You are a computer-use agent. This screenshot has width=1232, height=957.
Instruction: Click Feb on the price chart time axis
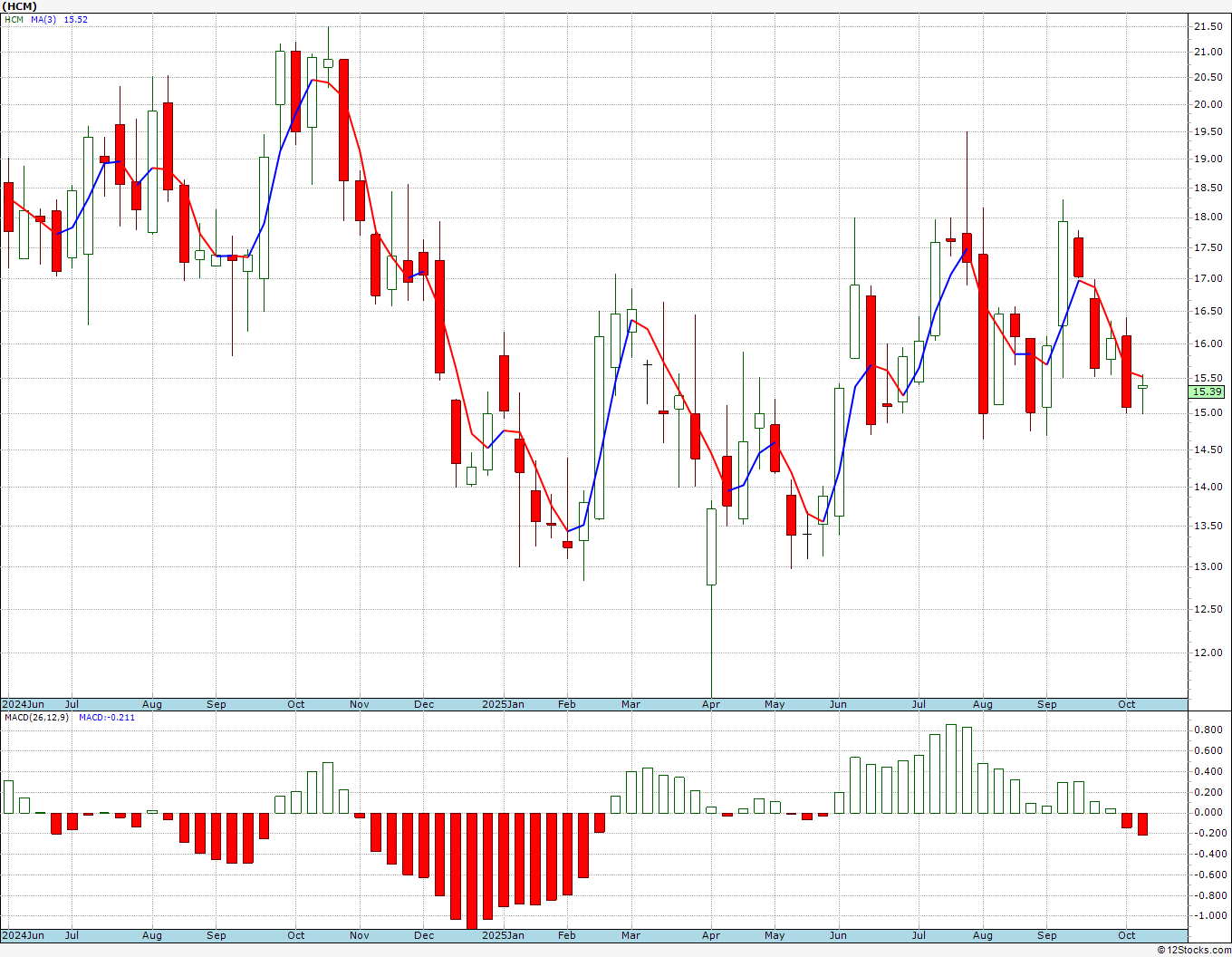coord(567,705)
